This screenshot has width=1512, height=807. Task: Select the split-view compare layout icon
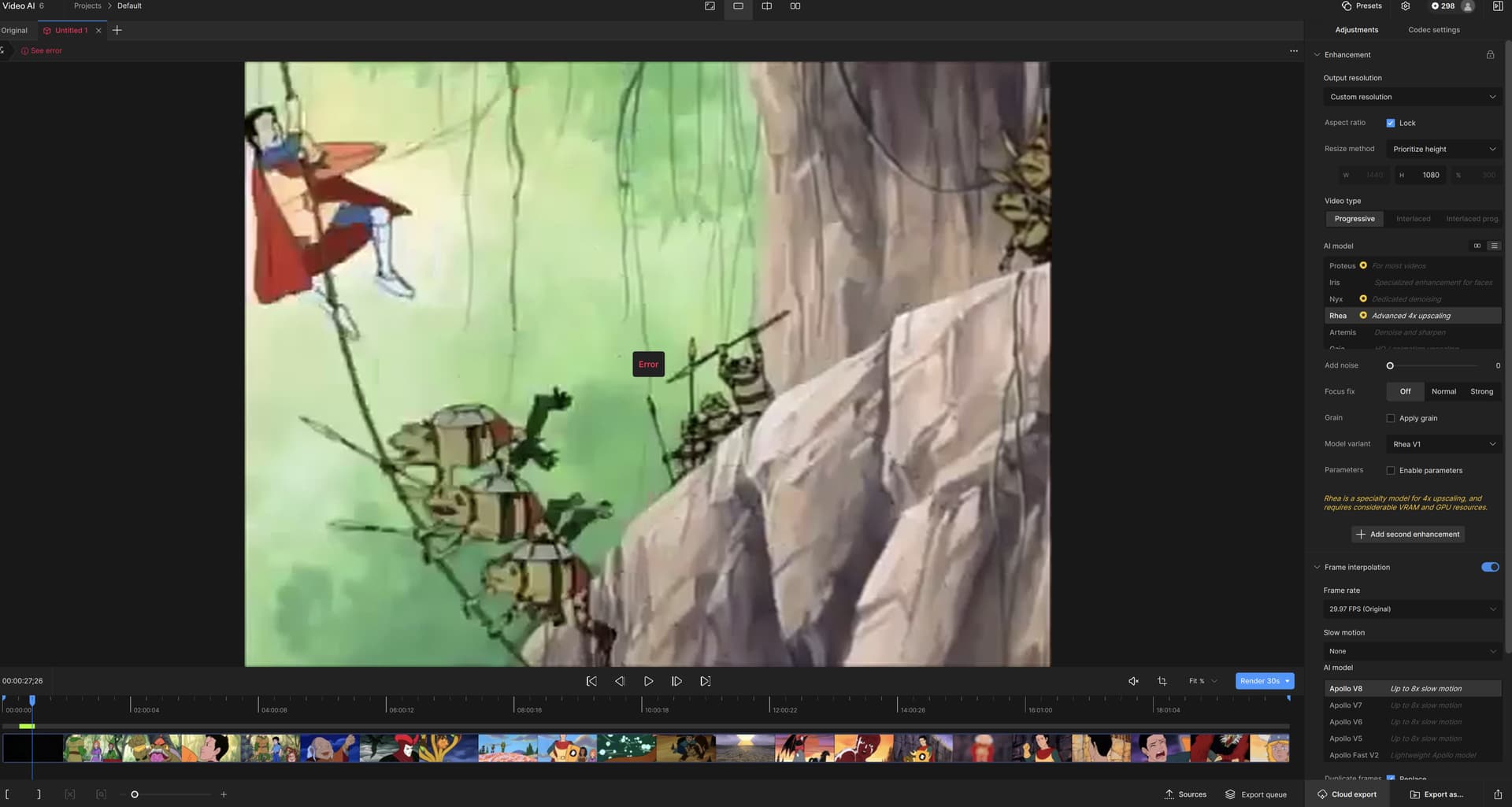click(766, 6)
